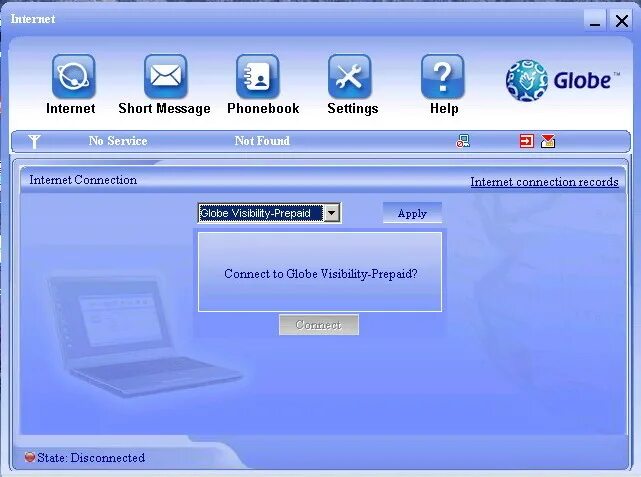This screenshot has width=641, height=477.
Task: Click the Phonebook label
Action: (263, 108)
